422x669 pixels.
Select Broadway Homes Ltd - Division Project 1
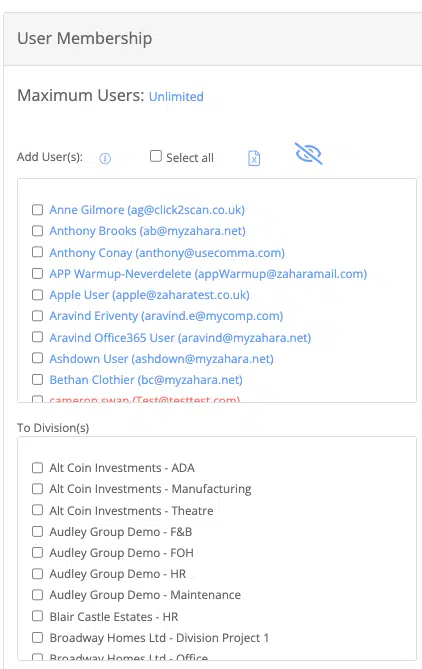(x=38, y=637)
